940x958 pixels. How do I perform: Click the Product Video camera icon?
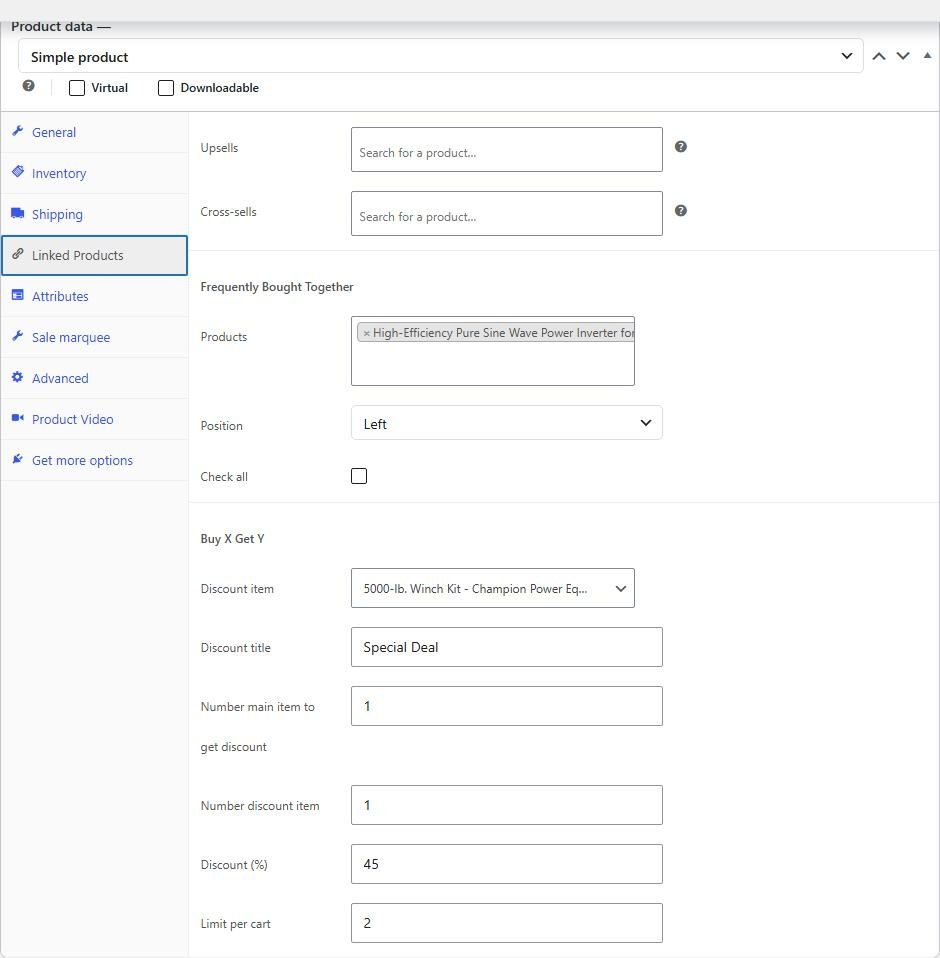pos(18,418)
